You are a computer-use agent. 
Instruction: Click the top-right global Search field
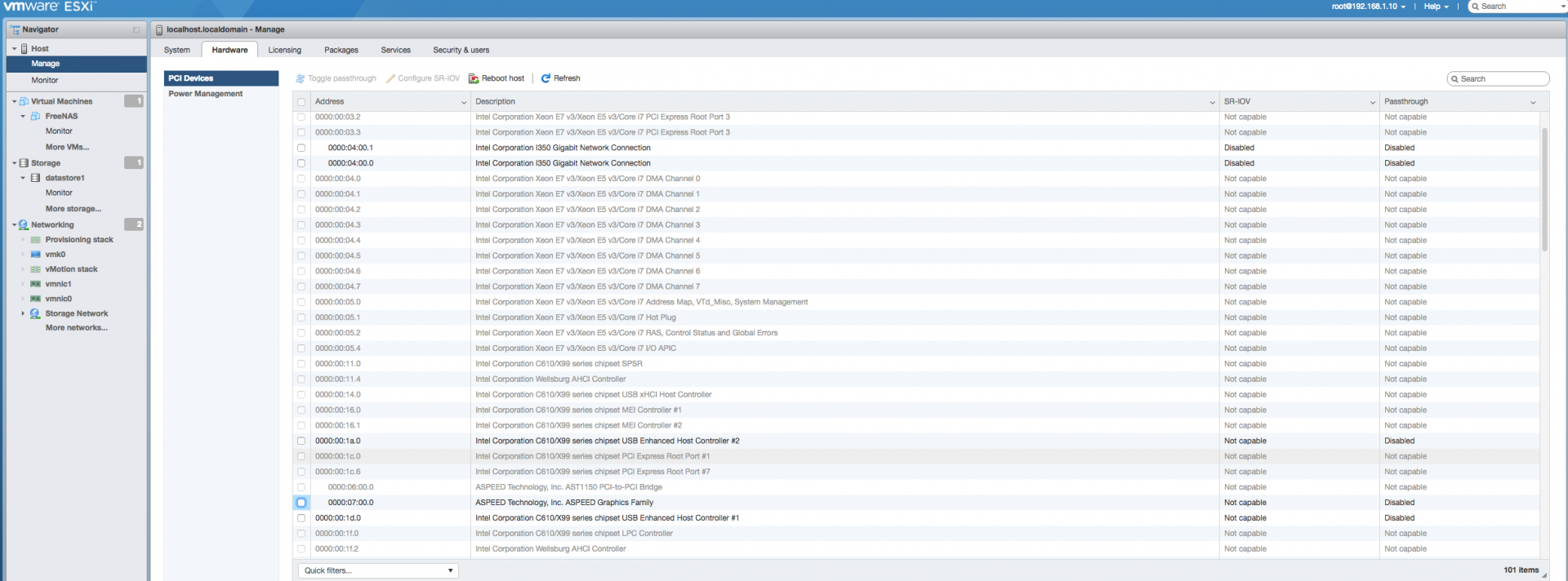pos(1517,7)
